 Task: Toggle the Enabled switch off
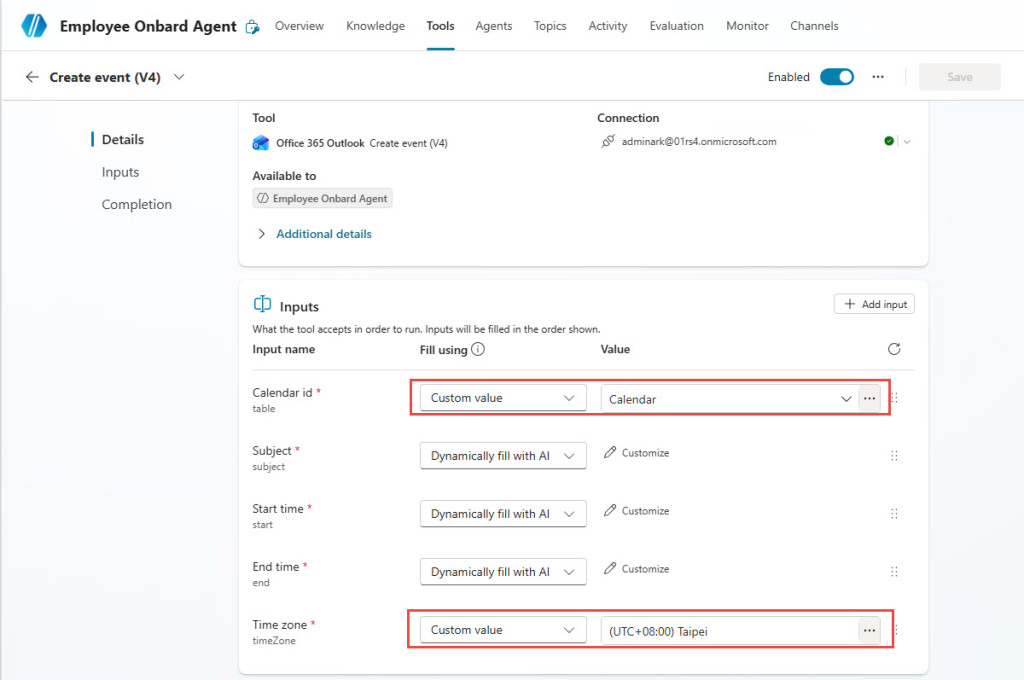tap(837, 77)
